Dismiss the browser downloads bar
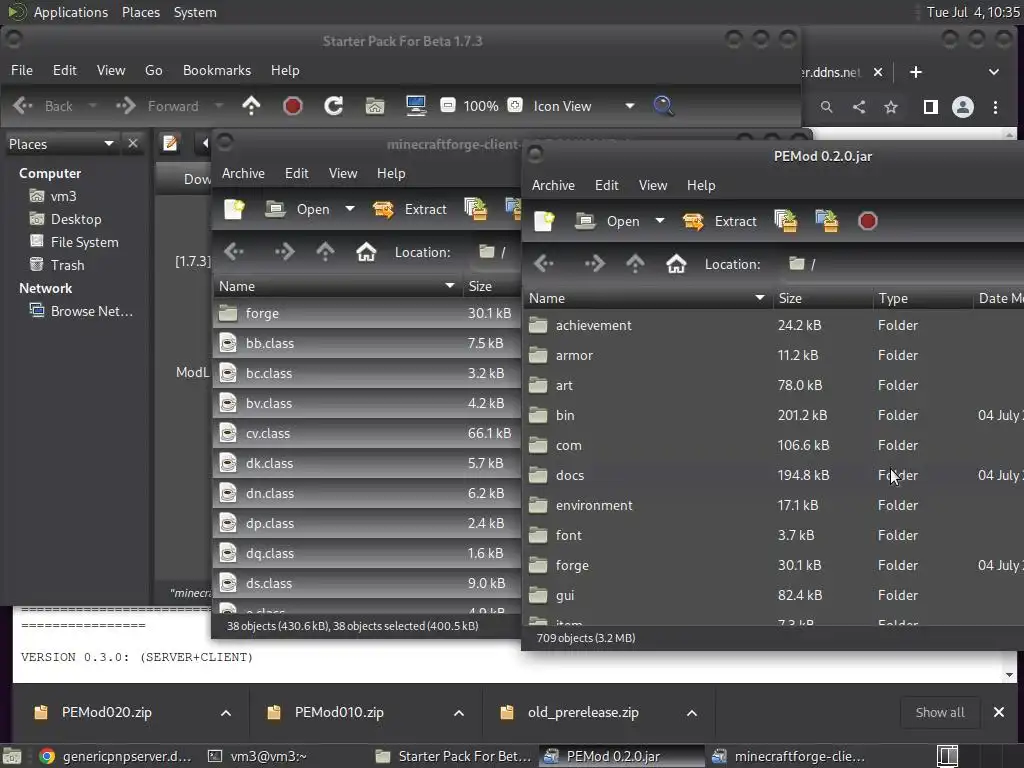Image resolution: width=1024 pixels, height=768 pixels. pos(999,712)
